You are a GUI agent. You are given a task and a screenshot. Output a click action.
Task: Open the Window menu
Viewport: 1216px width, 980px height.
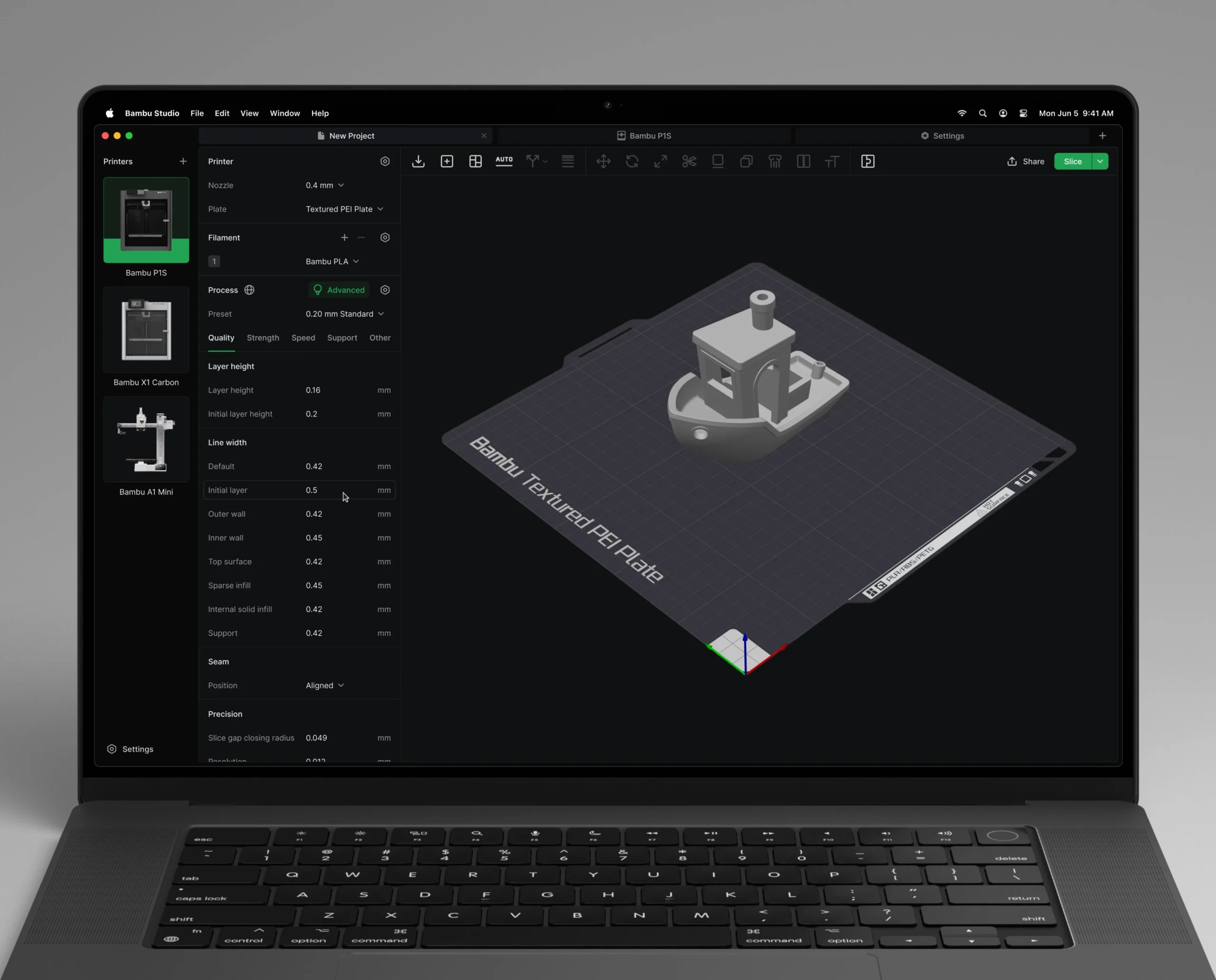[x=285, y=114]
